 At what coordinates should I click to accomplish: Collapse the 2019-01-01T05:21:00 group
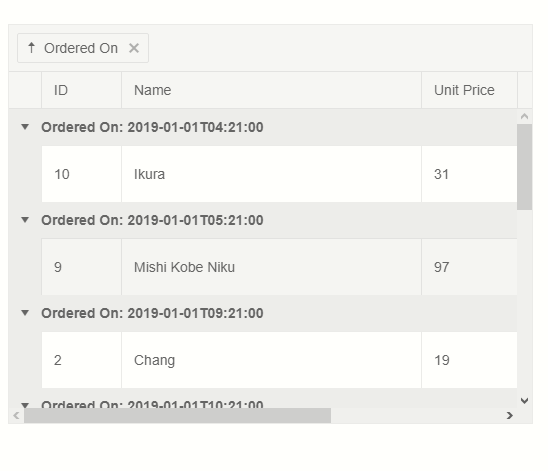[x=25, y=220]
